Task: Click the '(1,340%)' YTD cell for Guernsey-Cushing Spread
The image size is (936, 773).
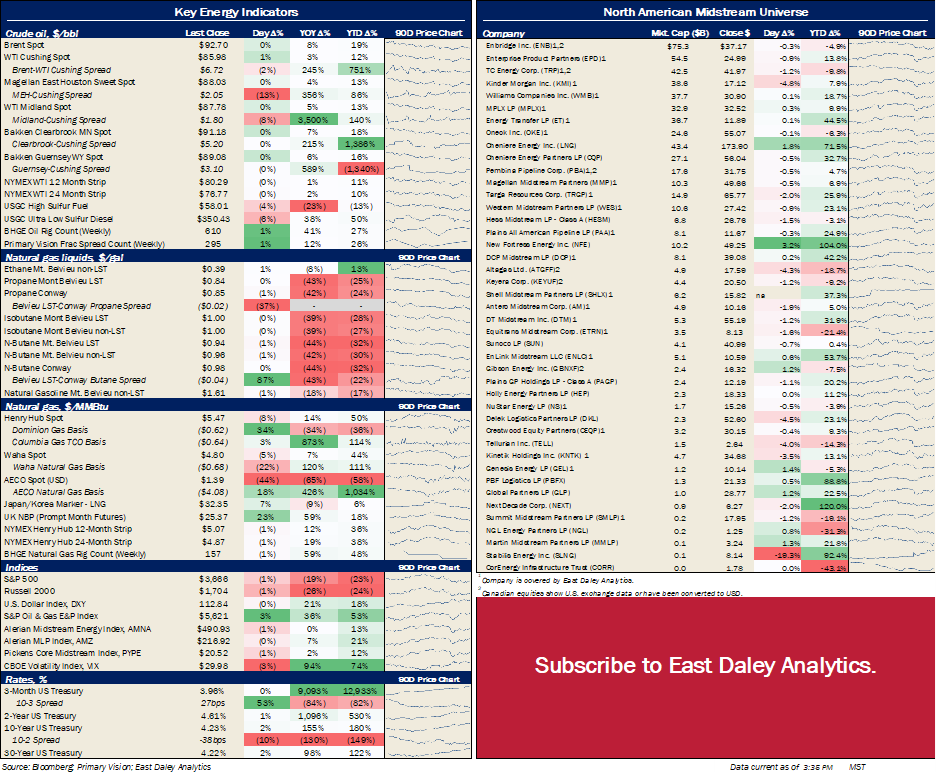Action: tap(360, 169)
